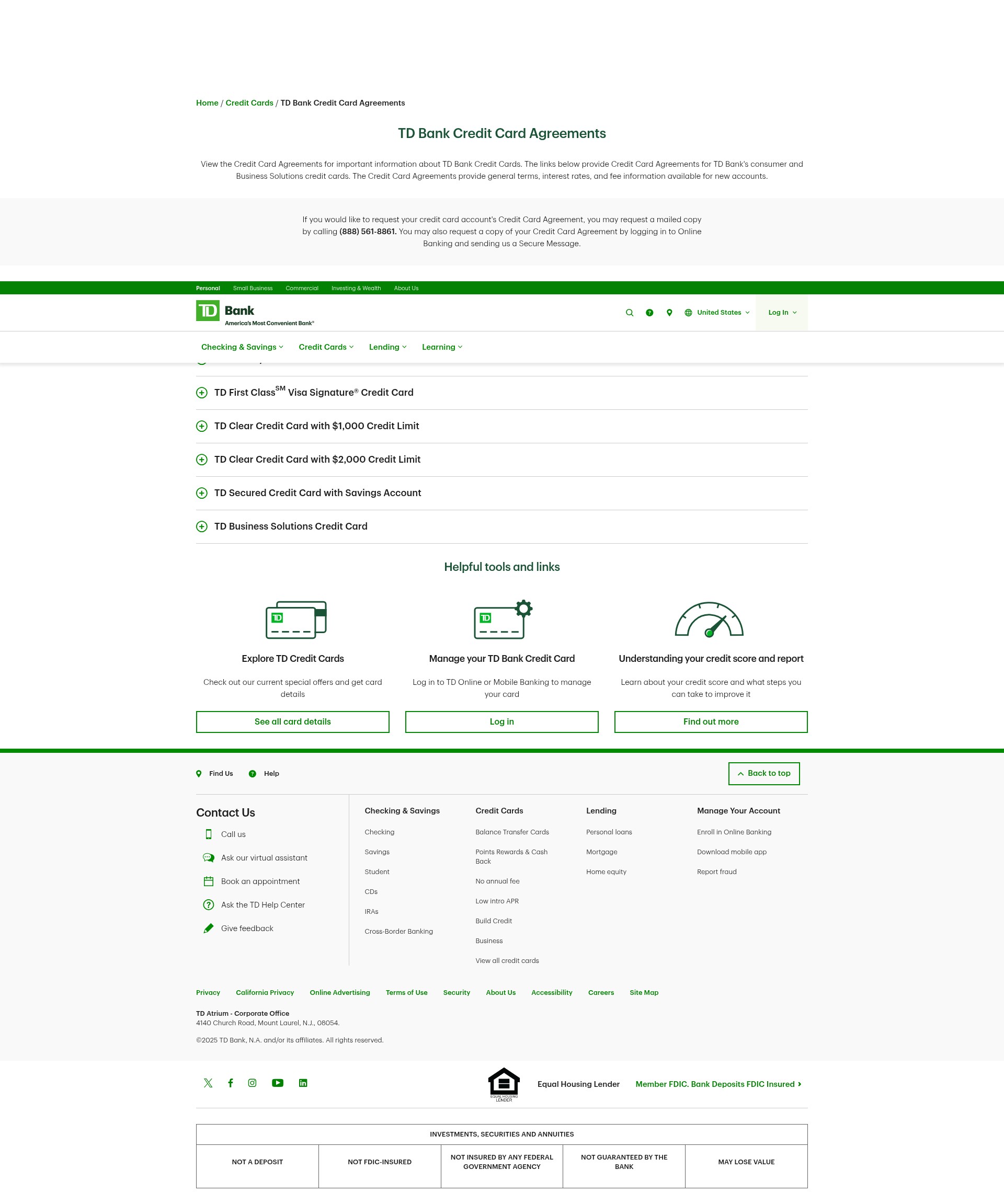Open the X (Twitter) social icon
Screen dimensions: 1004x1204
pyautogui.click(x=208, y=1083)
